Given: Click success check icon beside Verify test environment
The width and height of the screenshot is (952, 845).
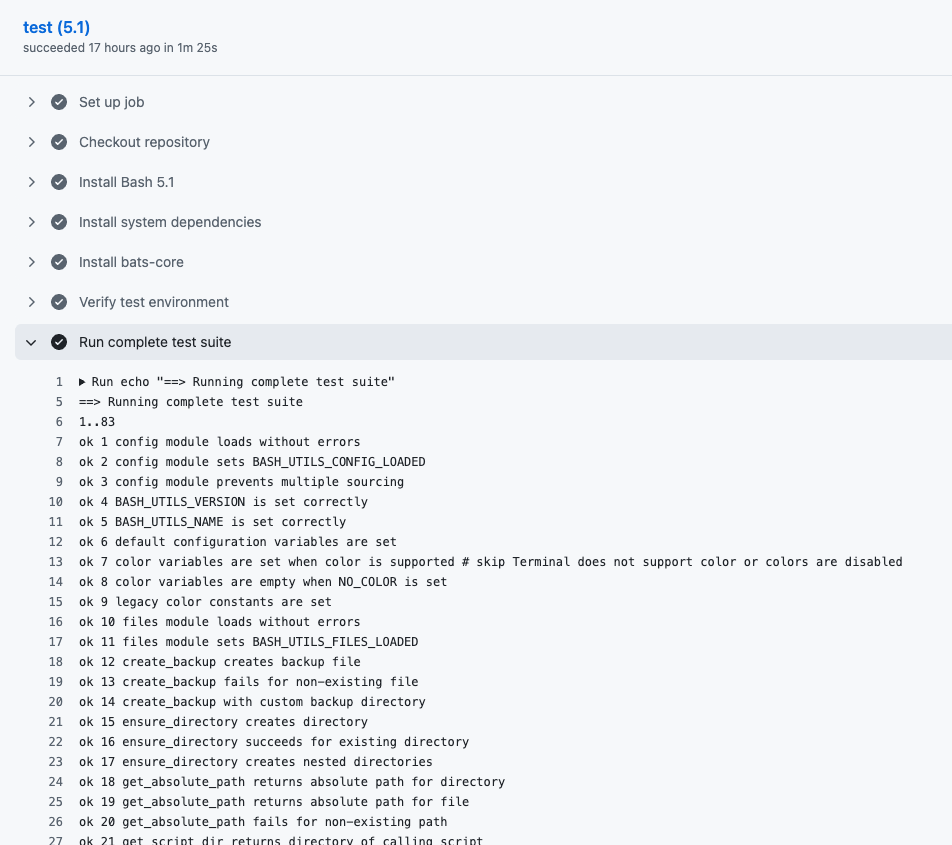Looking at the screenshot, I should [59, 302].
